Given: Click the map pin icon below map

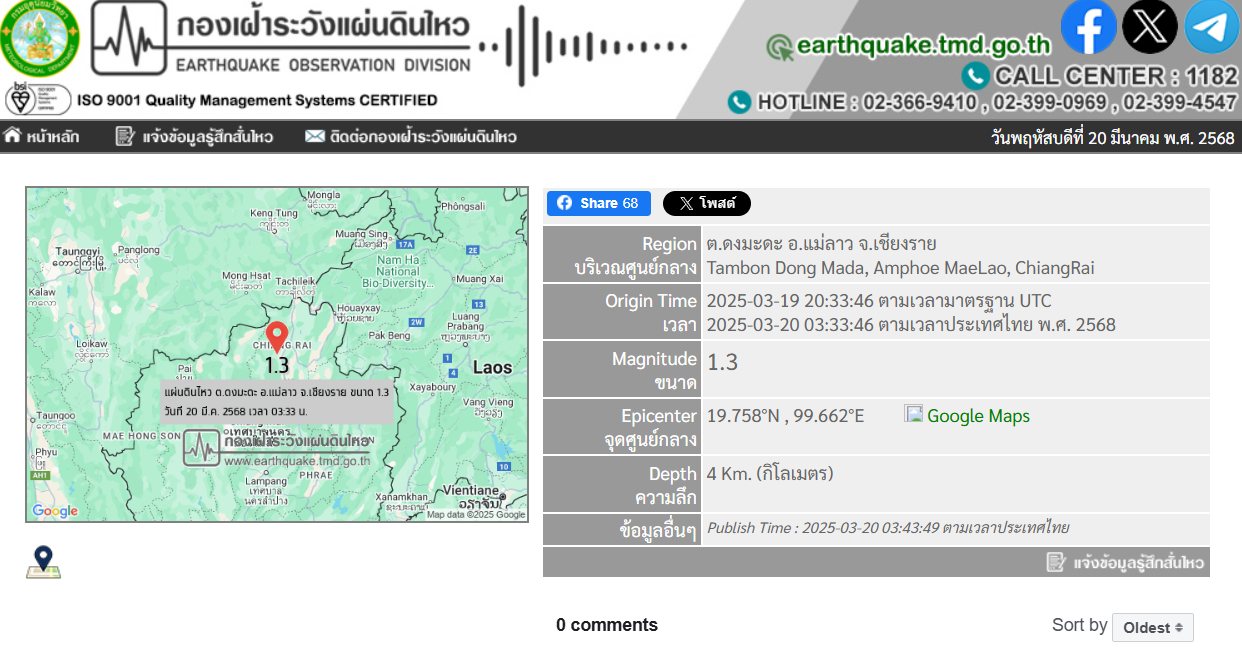Looking at the screenshot, I should (43, 562).
